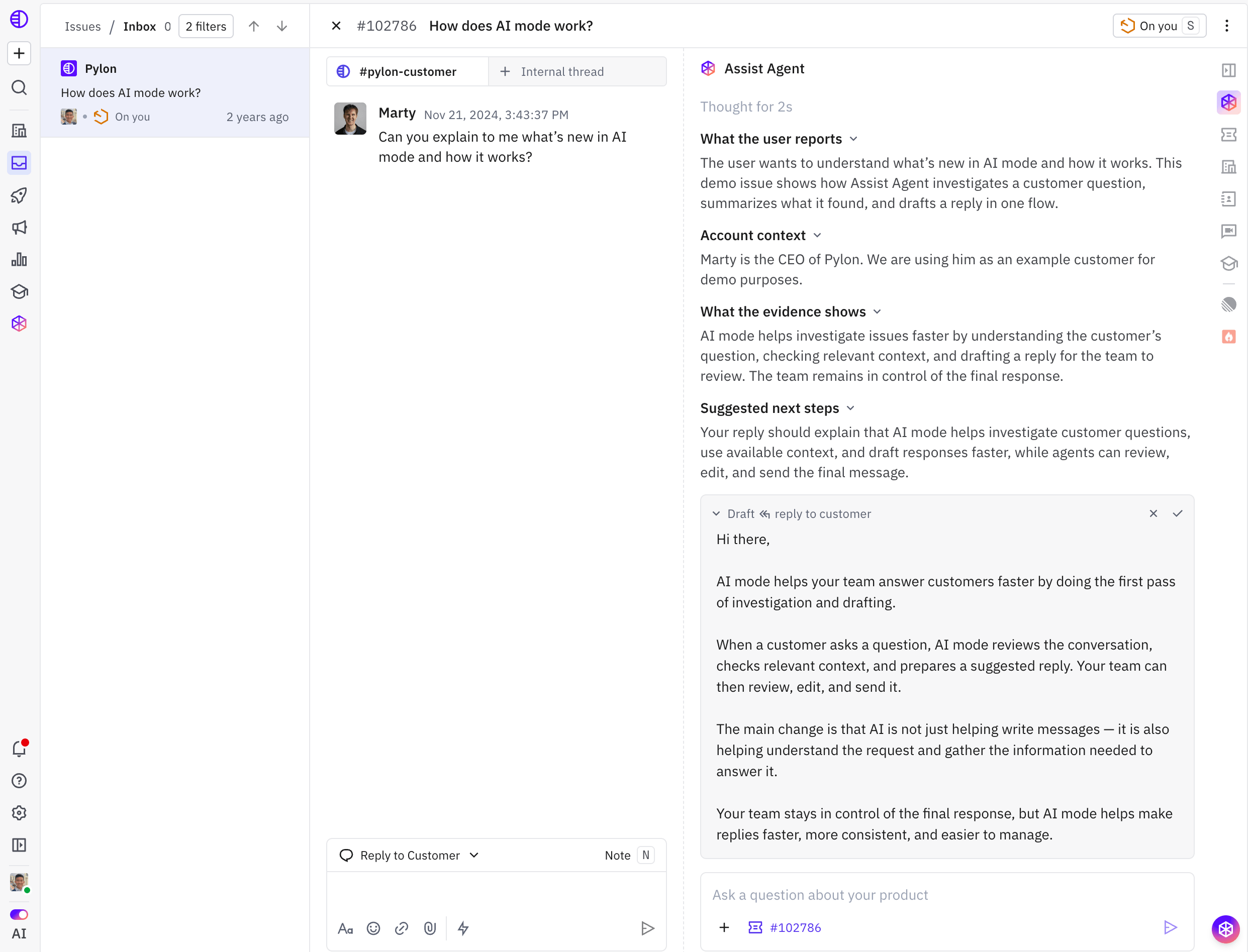
Task: Accept the draft reply with checkmark
Action: 1178,513
